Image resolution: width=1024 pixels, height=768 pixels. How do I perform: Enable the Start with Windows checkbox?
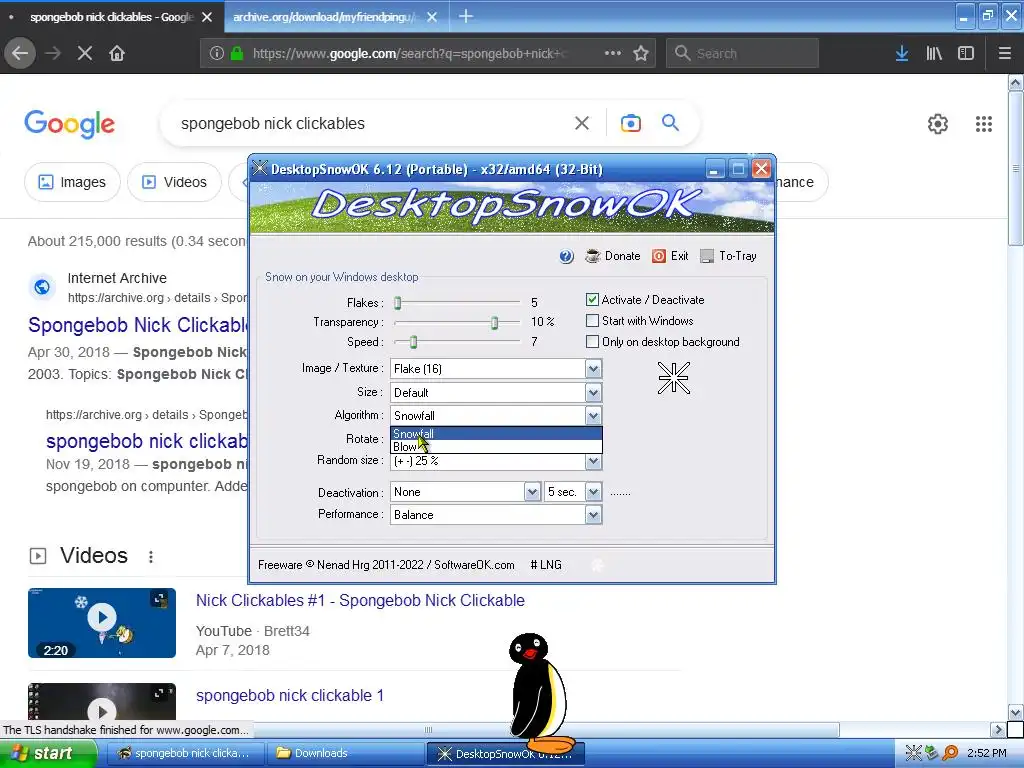[x=592, y=321]
